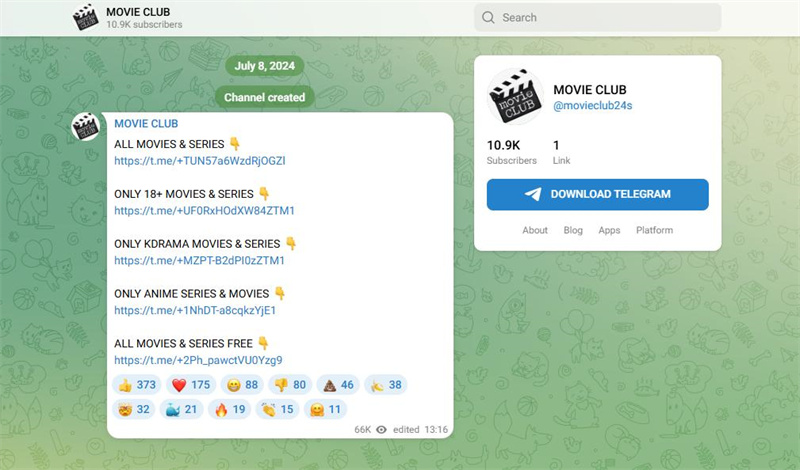The image size is (800, 470).
Task: Open the ANIME t.me/+1NhDT link
Action: [195, 310]
